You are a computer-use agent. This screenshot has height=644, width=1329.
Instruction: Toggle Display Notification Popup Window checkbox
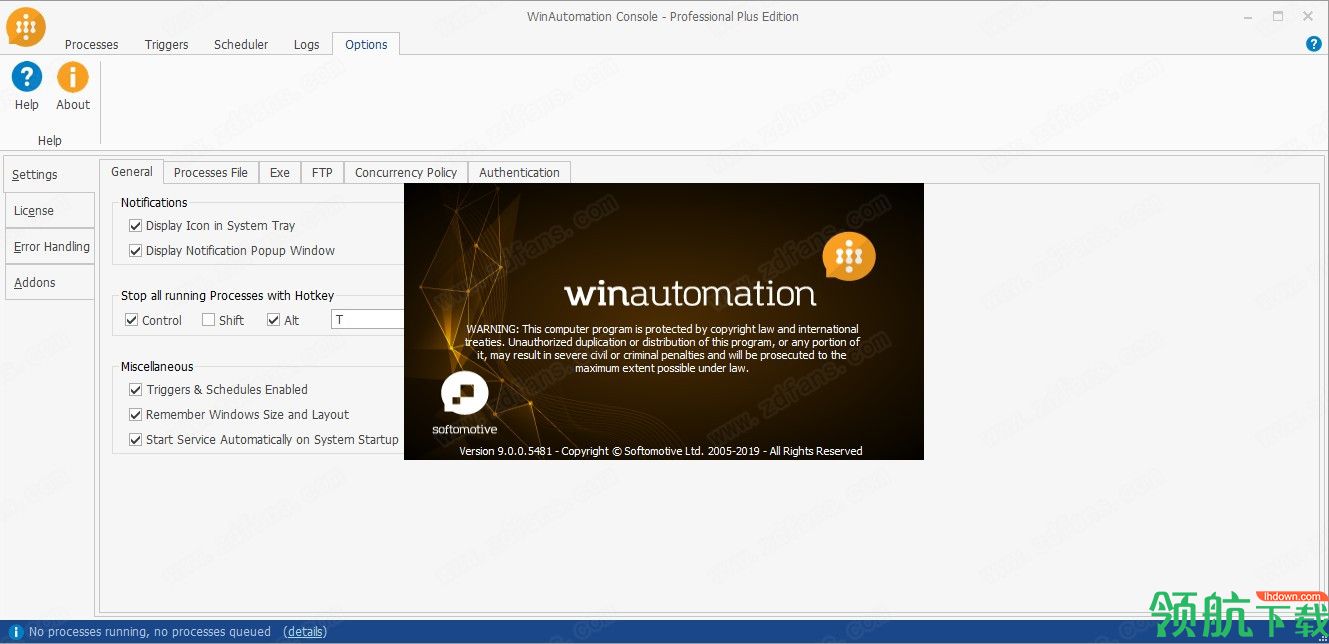click(136, 251)
